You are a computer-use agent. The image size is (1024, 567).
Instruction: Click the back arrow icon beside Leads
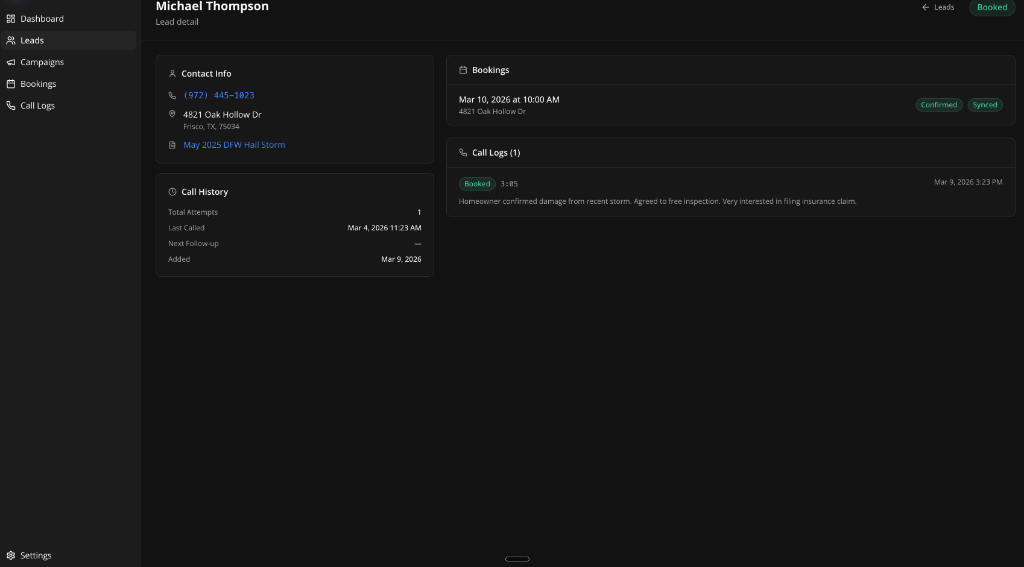pyautogui.click(x=925, y=7)
